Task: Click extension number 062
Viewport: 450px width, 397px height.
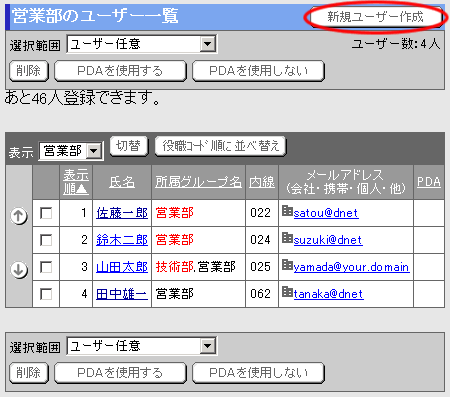Action: point(261,294)
